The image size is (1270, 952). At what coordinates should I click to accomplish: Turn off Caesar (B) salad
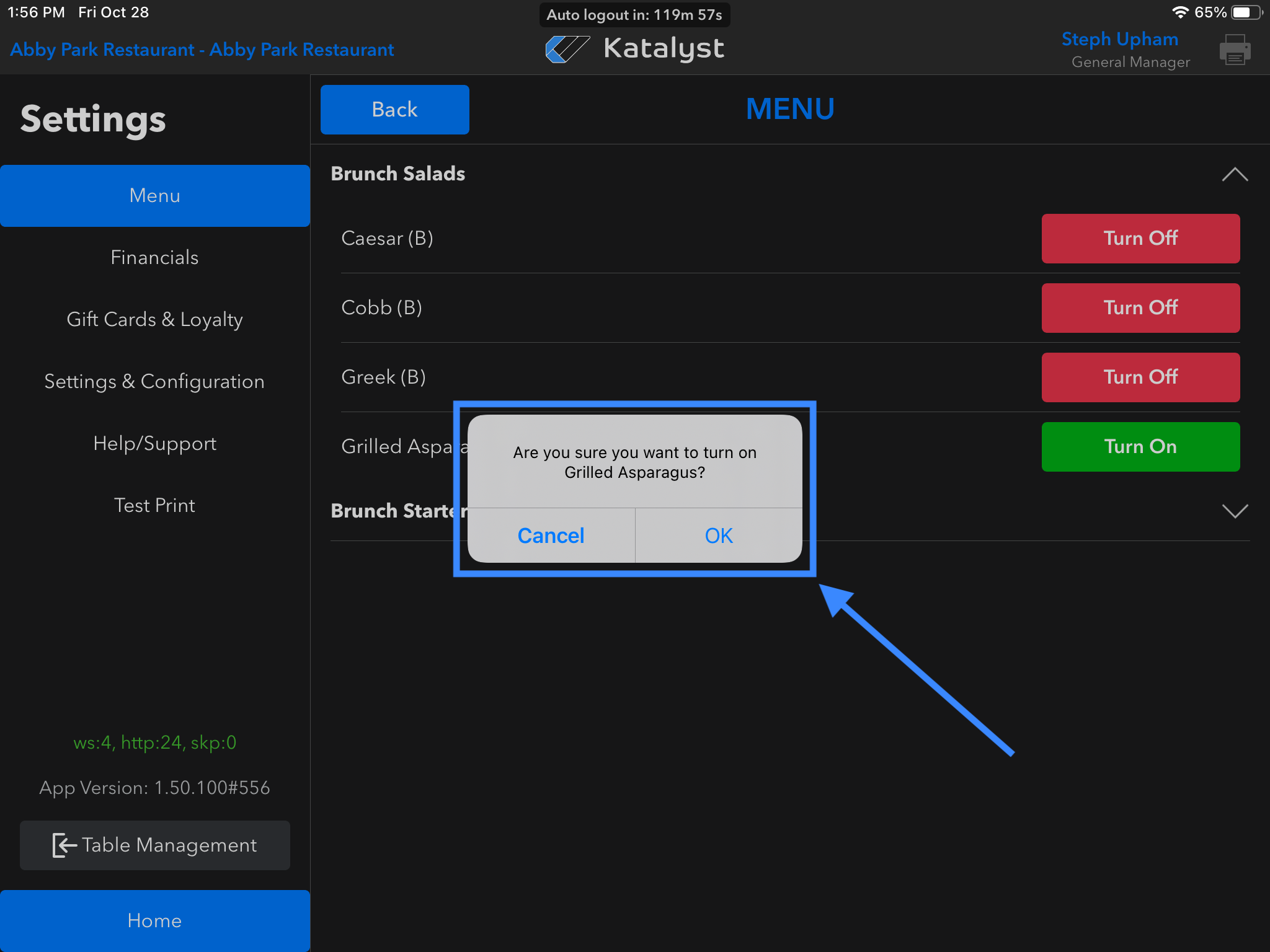coord(1140,239)
